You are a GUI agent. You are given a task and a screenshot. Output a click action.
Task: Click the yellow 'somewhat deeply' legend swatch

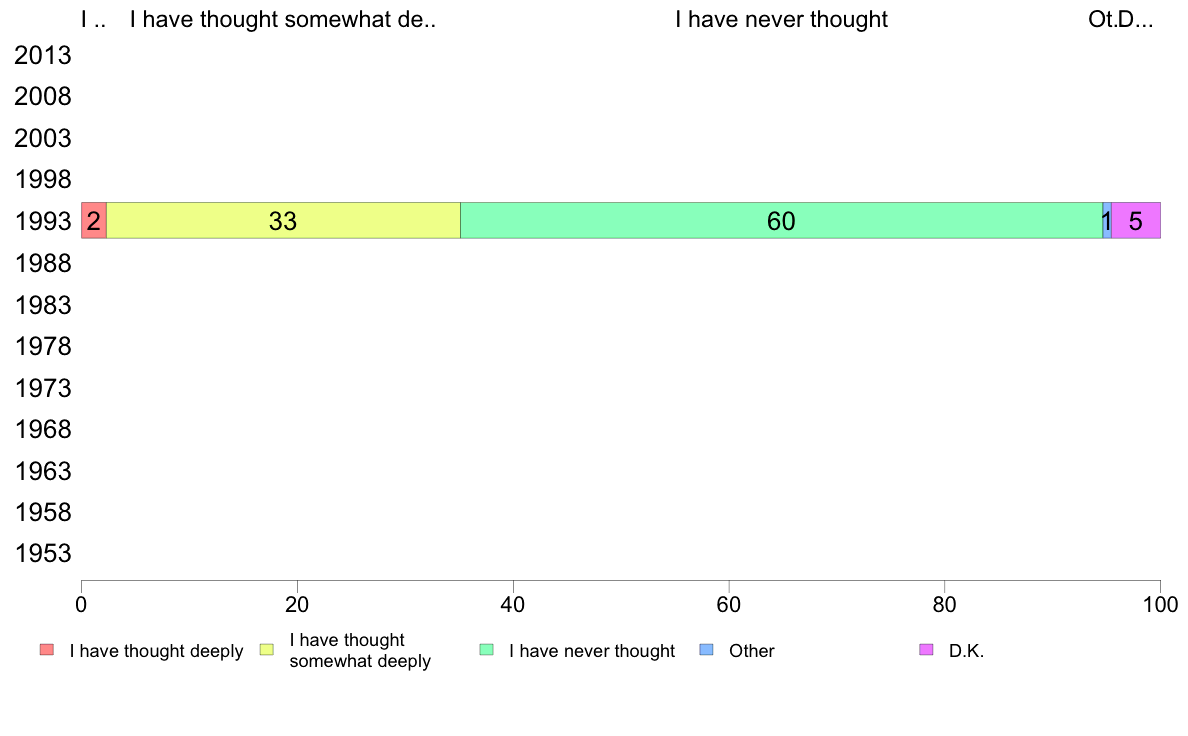coord(267,650)
